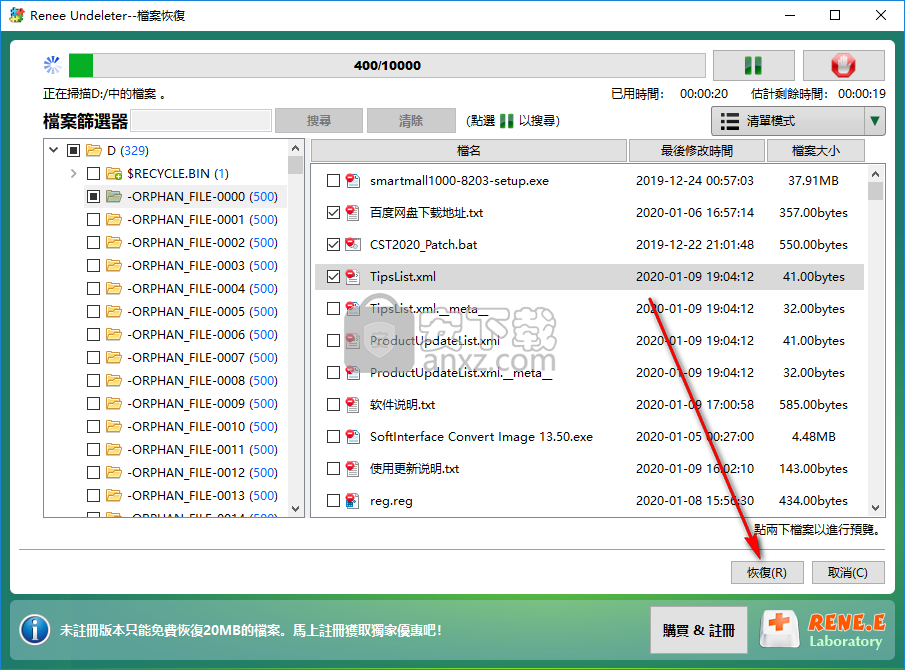Click the 購買 & 註冊 button

click(x=698, y=630)
